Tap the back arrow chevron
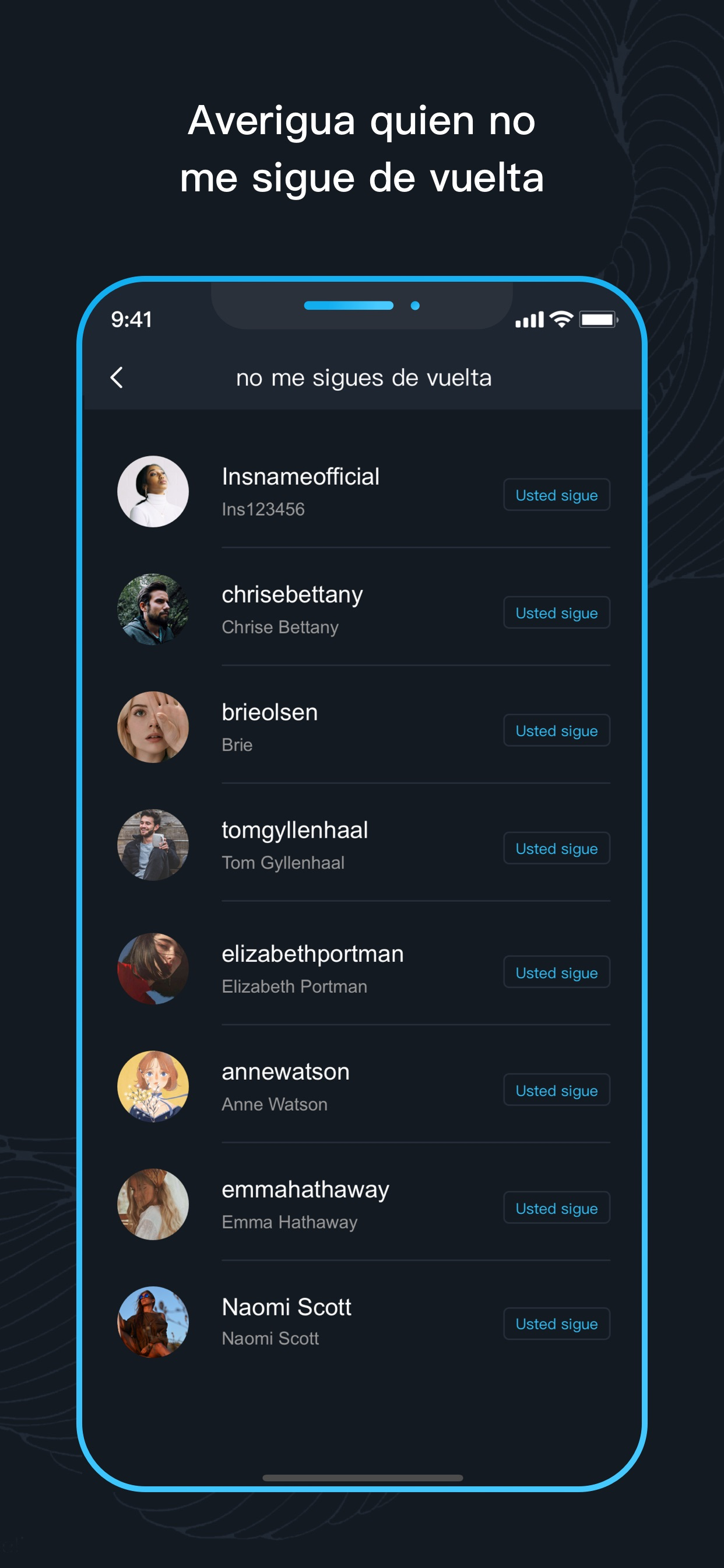Screen dimensions: 724x1568 117,377
